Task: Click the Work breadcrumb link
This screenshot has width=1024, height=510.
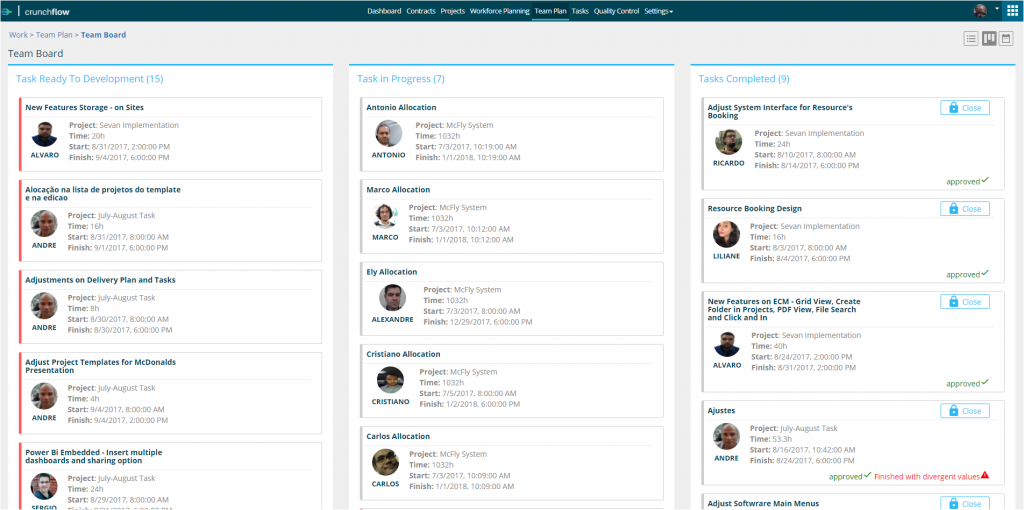Action: click(18, 35)
